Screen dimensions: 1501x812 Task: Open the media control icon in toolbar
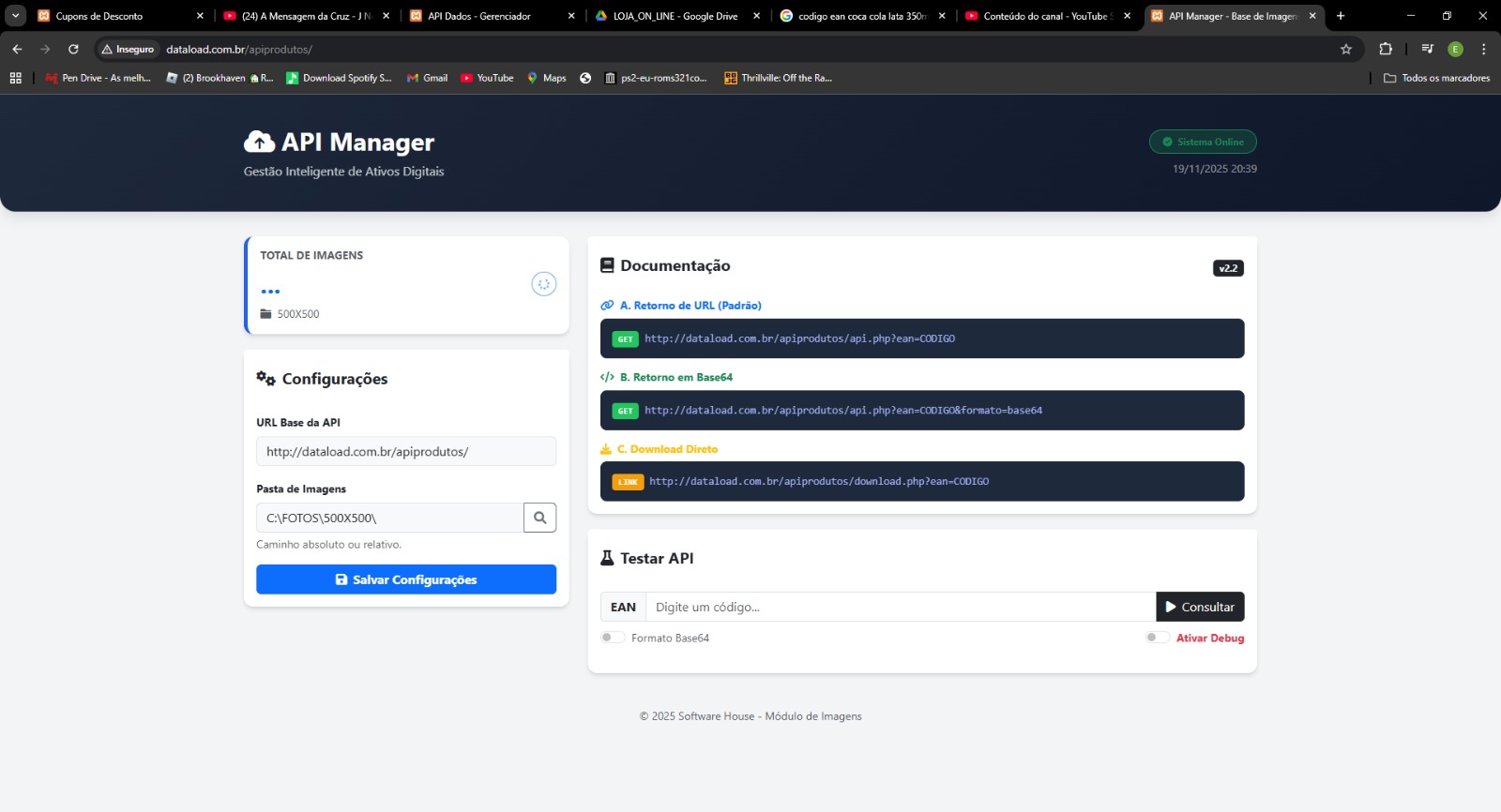tap(1427, 50)
